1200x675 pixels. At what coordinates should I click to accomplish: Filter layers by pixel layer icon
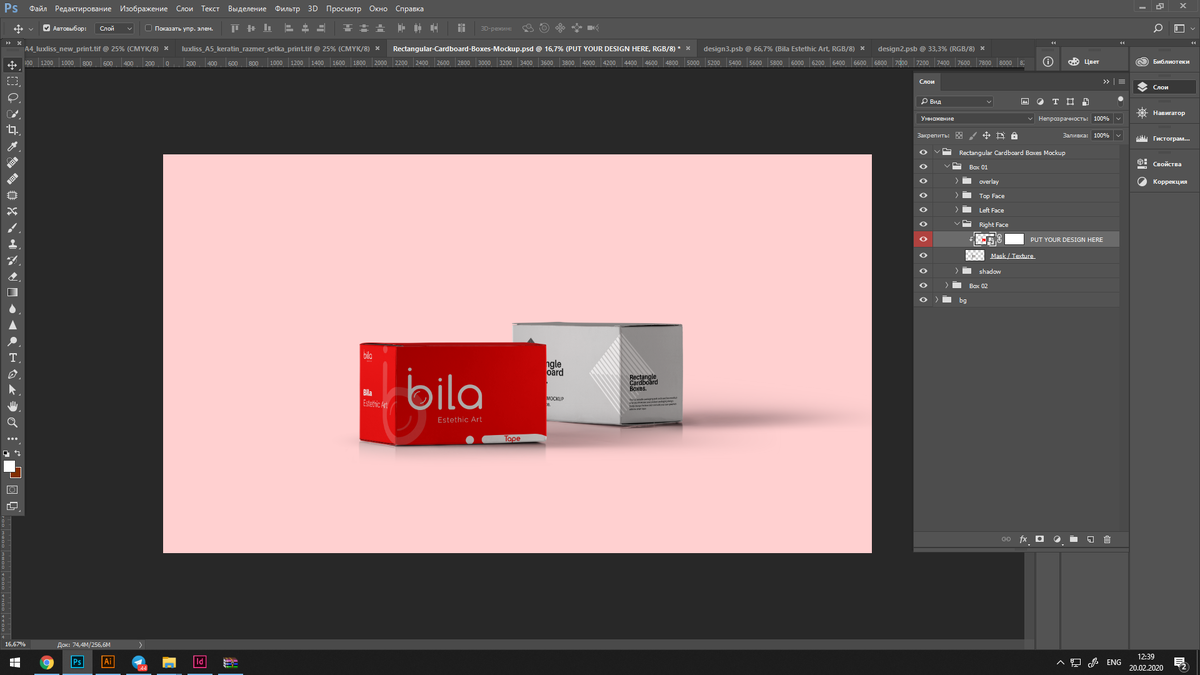pyautogui.click(x=1025, y=102)
